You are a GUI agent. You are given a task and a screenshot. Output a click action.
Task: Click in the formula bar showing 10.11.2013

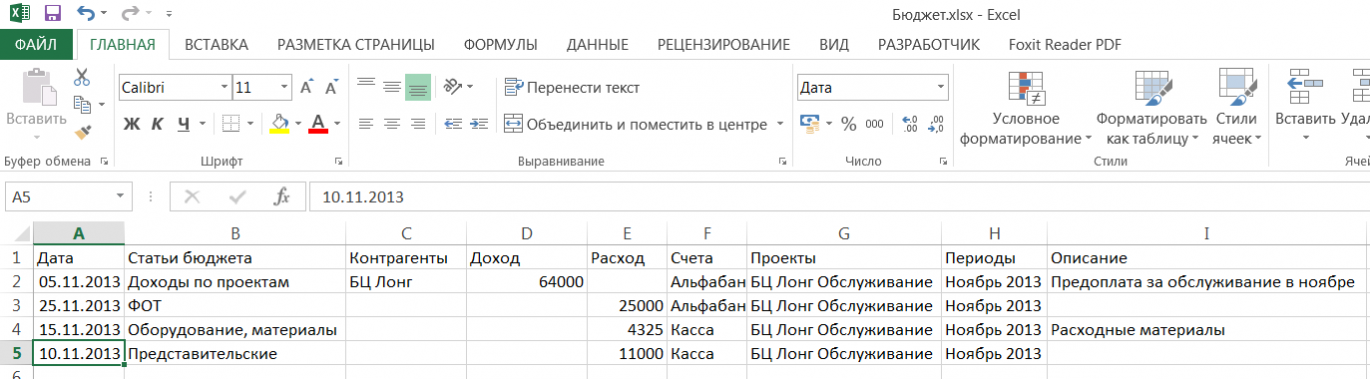[x=838, y=197]
